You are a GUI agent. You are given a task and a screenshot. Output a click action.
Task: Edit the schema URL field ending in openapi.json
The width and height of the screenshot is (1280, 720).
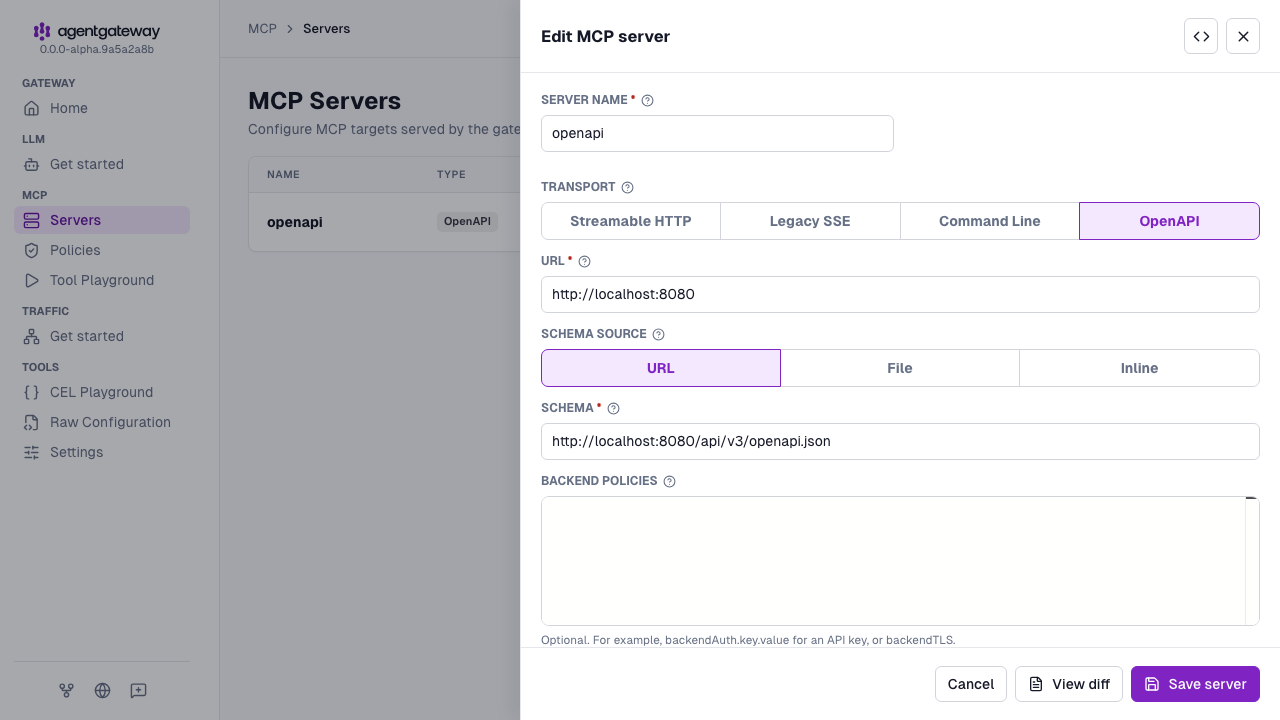pyautogui.click(x=900, y=441)
